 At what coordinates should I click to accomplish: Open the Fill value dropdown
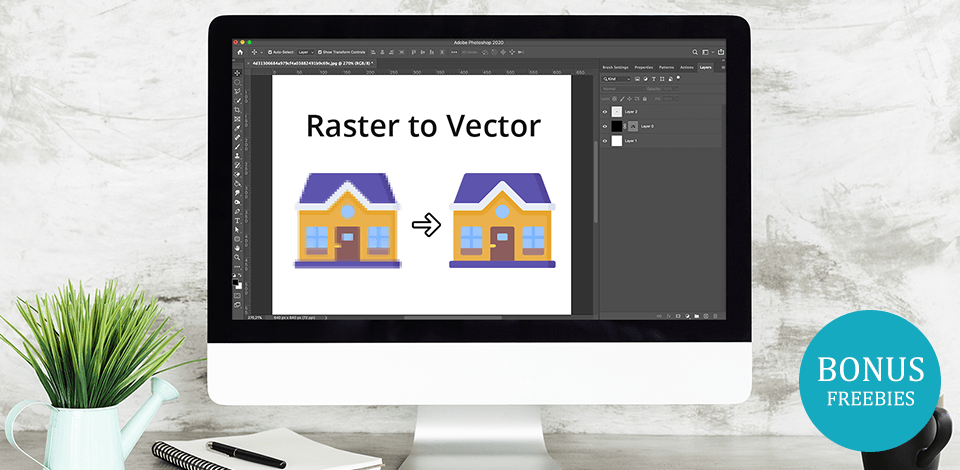[x=677, y=99]
